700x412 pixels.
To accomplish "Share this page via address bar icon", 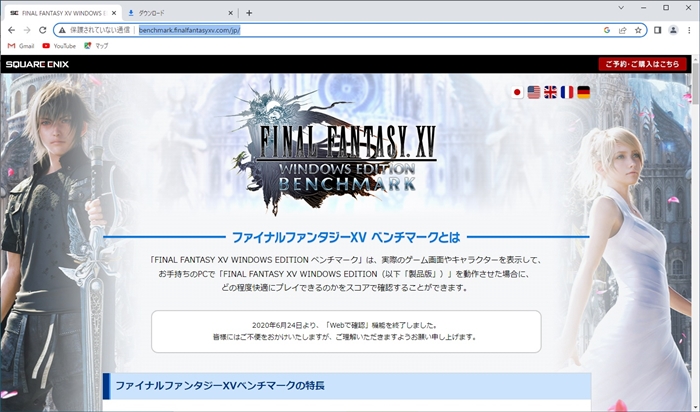I will pos(622,30).
